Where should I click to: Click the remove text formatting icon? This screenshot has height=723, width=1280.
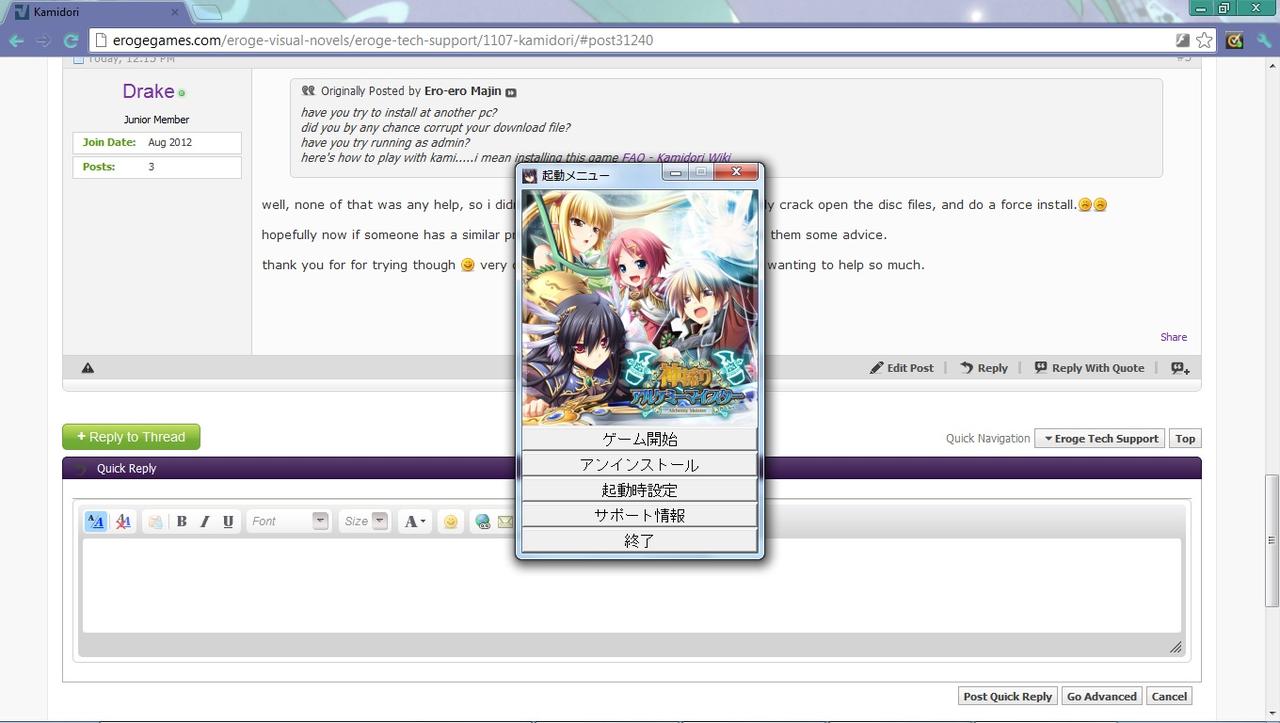point(123,521)
